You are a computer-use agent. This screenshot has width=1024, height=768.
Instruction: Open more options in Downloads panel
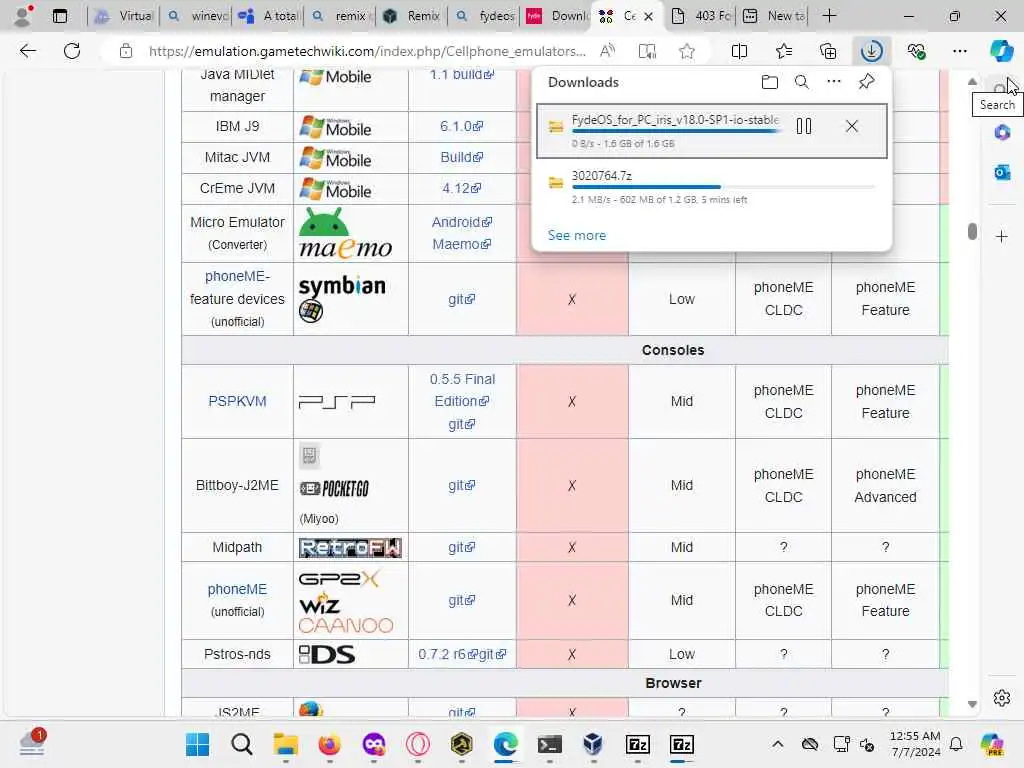pos(834,82)
